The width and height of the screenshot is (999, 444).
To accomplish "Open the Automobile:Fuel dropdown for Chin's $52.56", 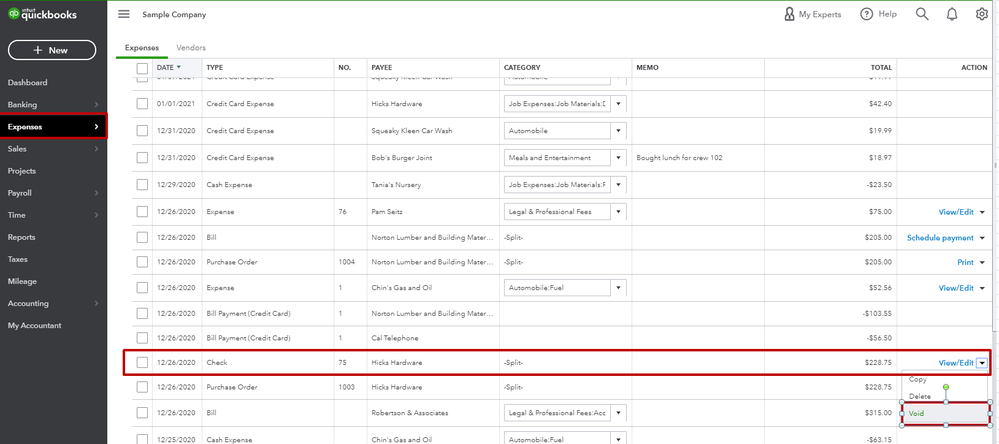I will point(617,288).
